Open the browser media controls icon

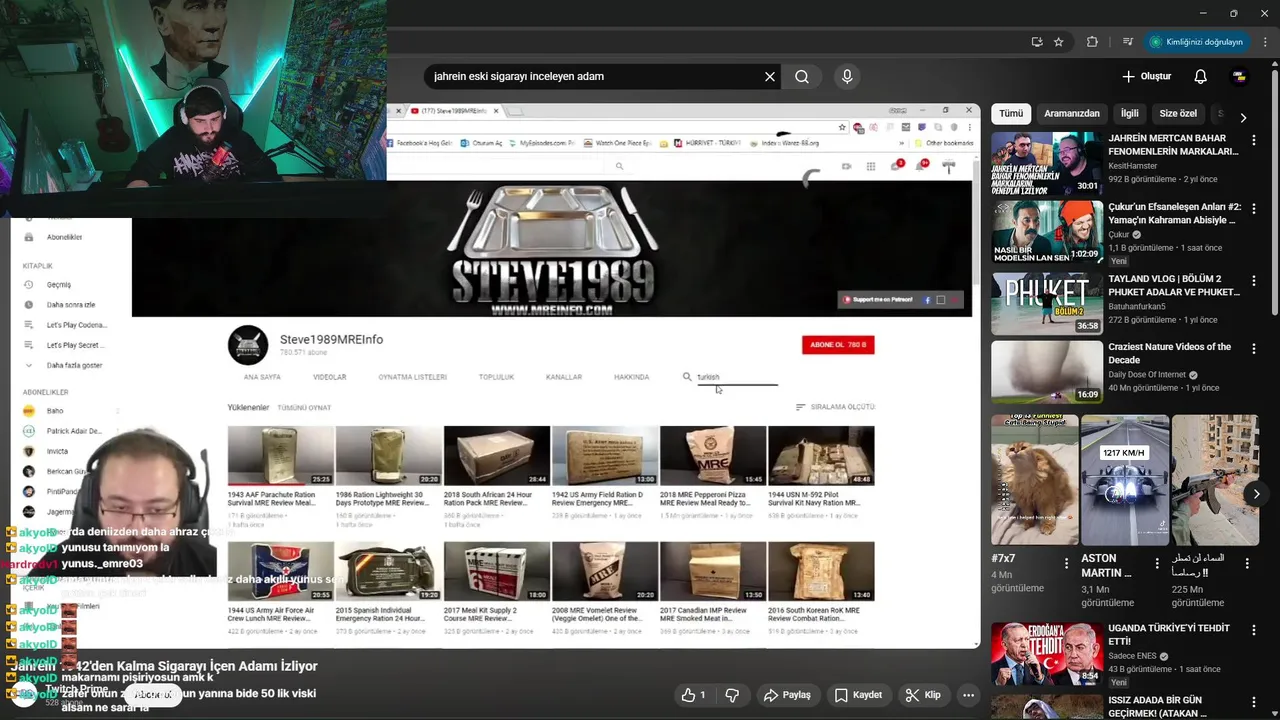pyautogui.click(x=1128, y=42)
